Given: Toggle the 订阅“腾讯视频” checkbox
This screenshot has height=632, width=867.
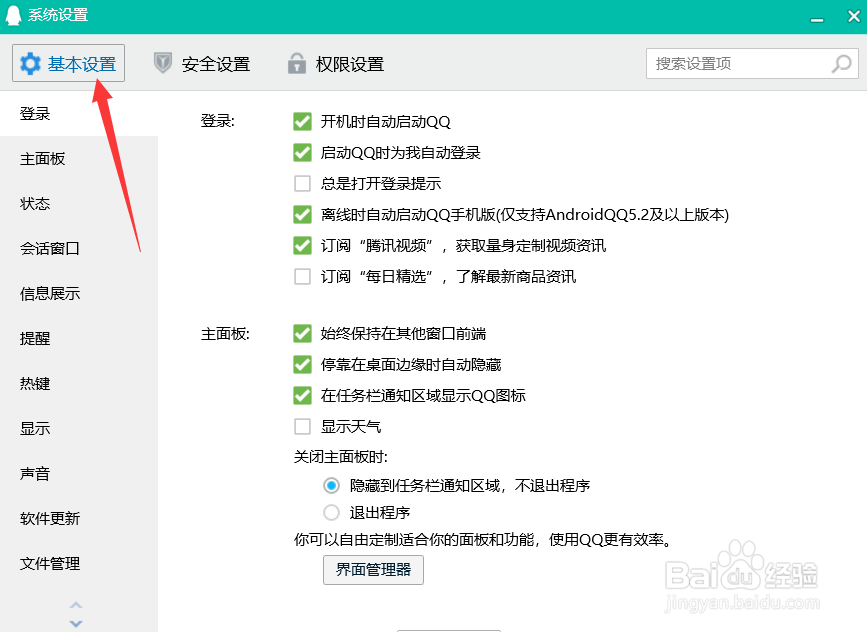Looking at the screenshot, I should [302, 245].
